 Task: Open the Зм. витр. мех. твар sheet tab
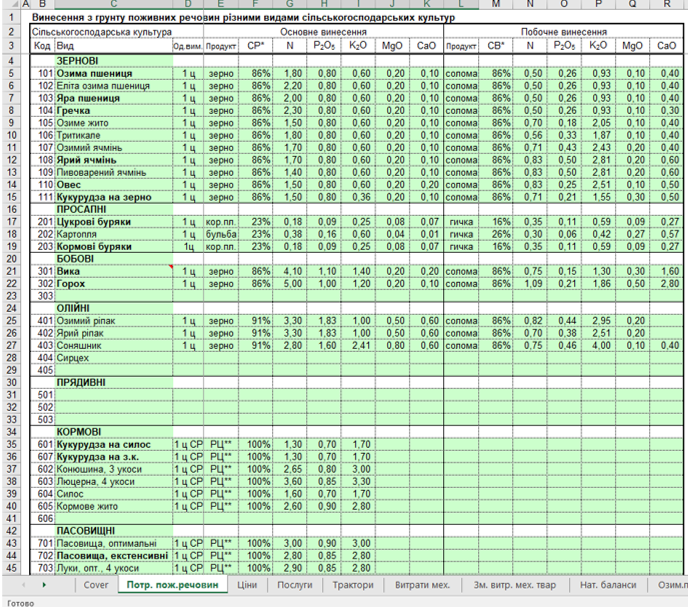pyautogui.click(x=515, y=585)
